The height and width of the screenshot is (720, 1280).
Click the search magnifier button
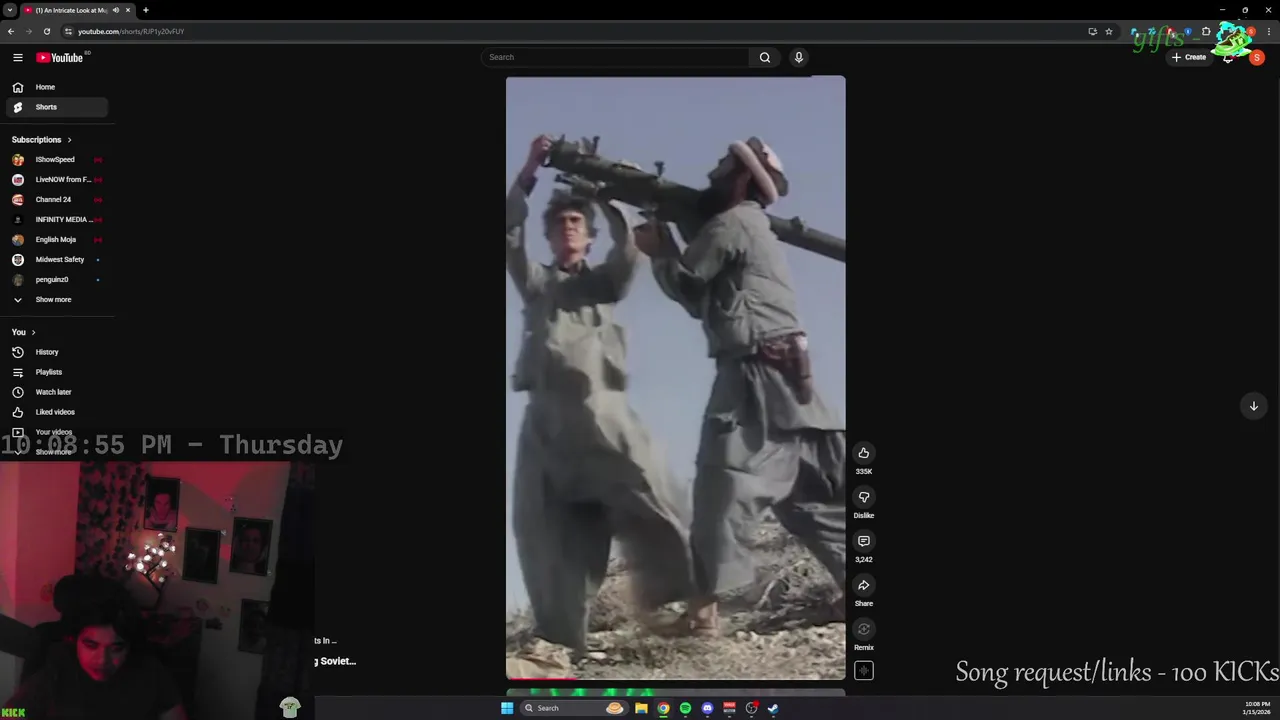tap(765, 57)
